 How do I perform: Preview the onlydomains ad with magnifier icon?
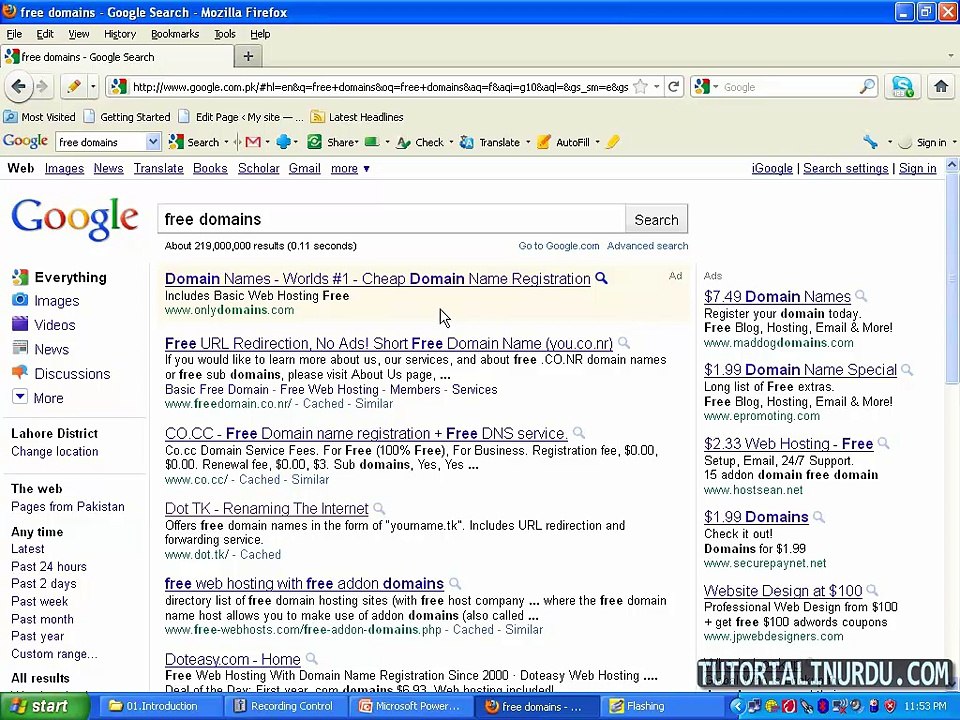click(x=602, y=279)
